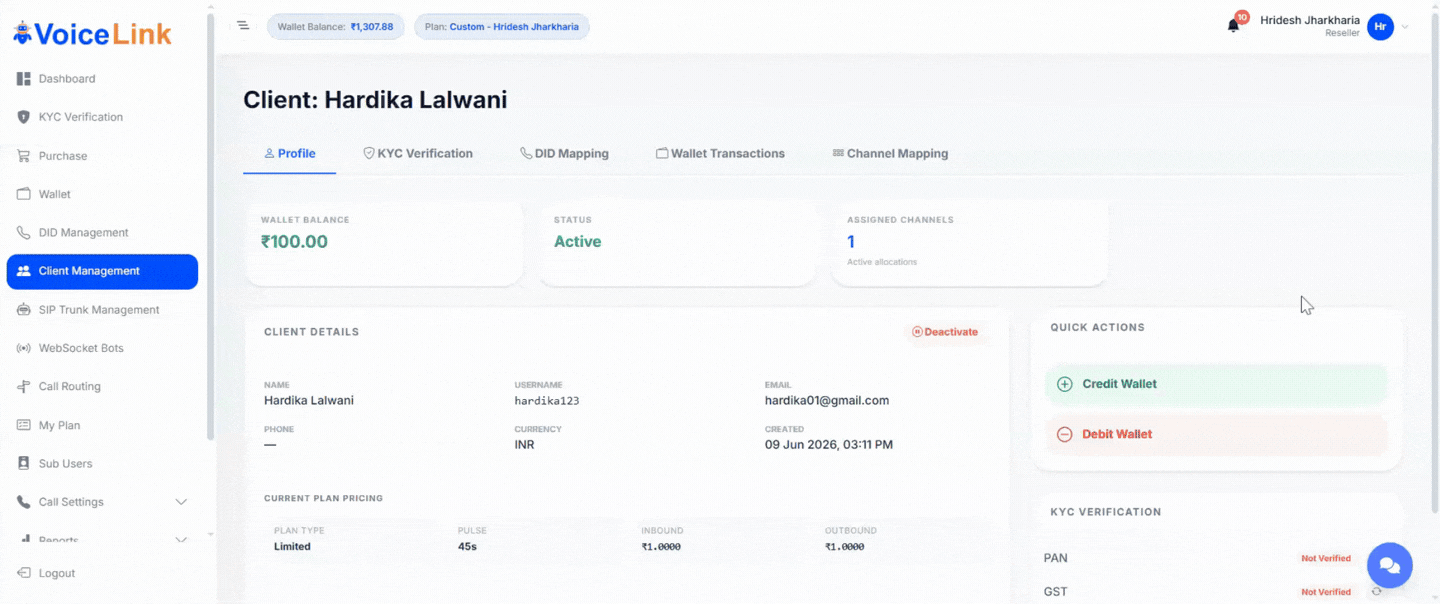The height and width of the screenshot is (604, 1440).
Task: Select Client Management in the sidebar
Action: [x=102, y=272]
